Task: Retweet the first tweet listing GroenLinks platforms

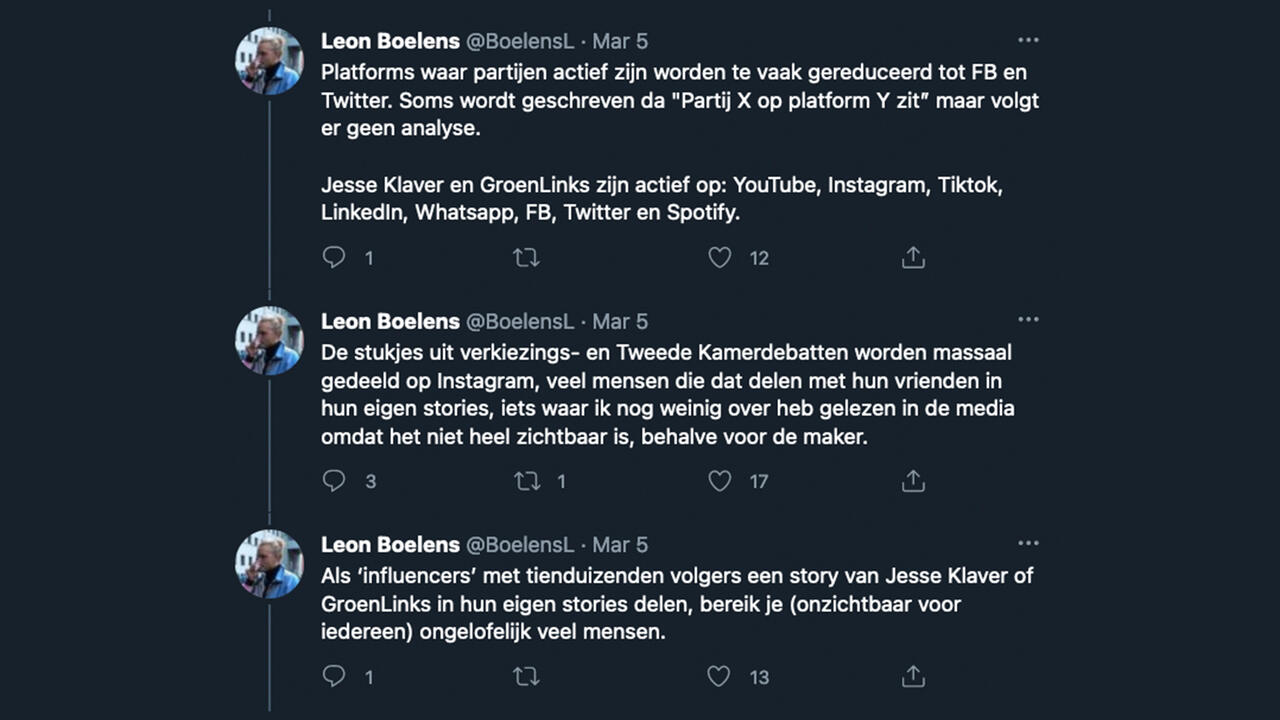Action: [x=526, y=258]
